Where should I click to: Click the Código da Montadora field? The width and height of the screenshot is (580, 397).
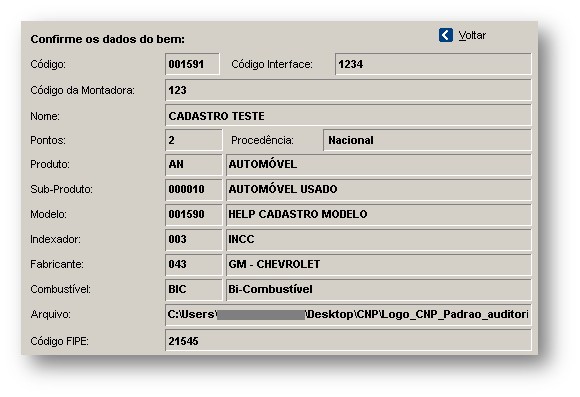click(348, 90)
